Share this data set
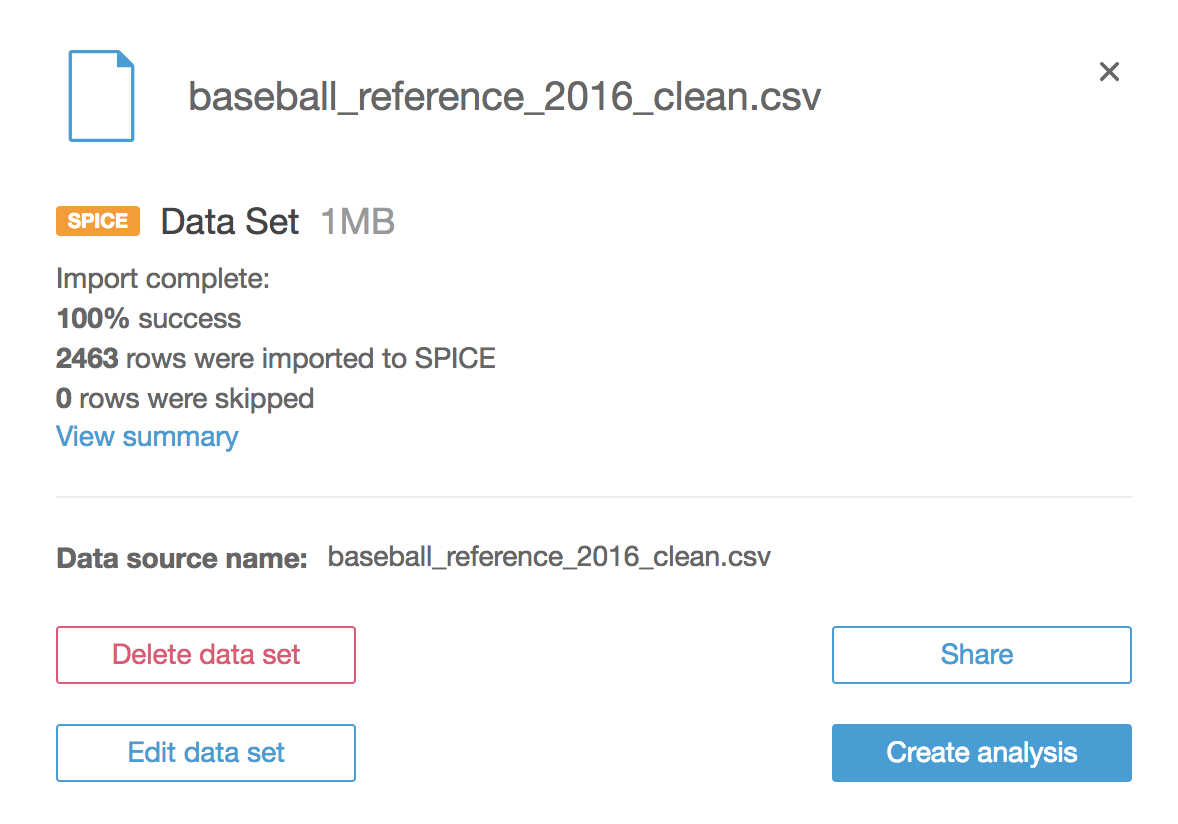This screenshot has width=1178, height=824. click(981, 655)
